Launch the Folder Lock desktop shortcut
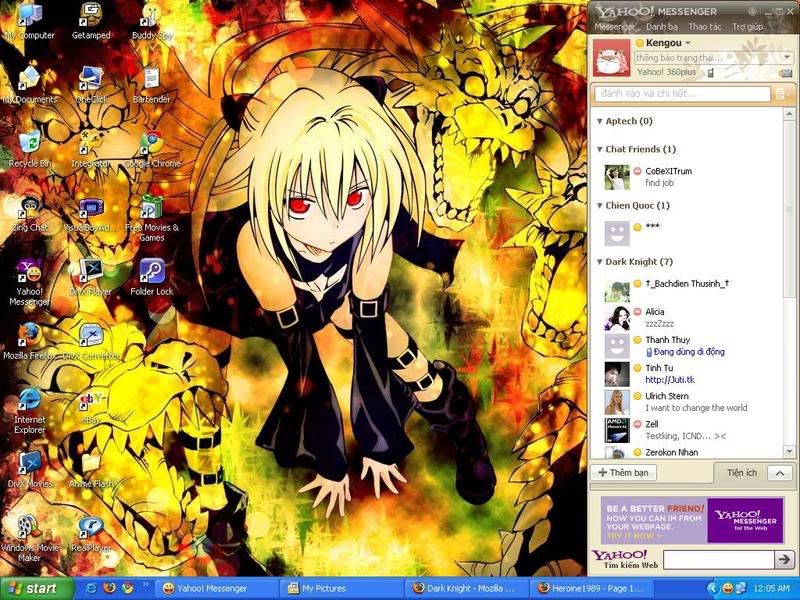 (x=151, y=272)
